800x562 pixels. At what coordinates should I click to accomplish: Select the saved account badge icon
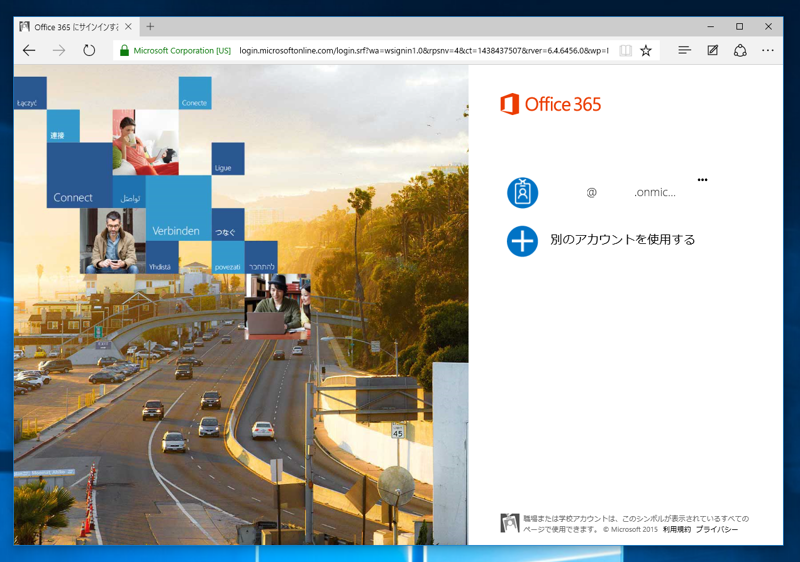[522, 193]
